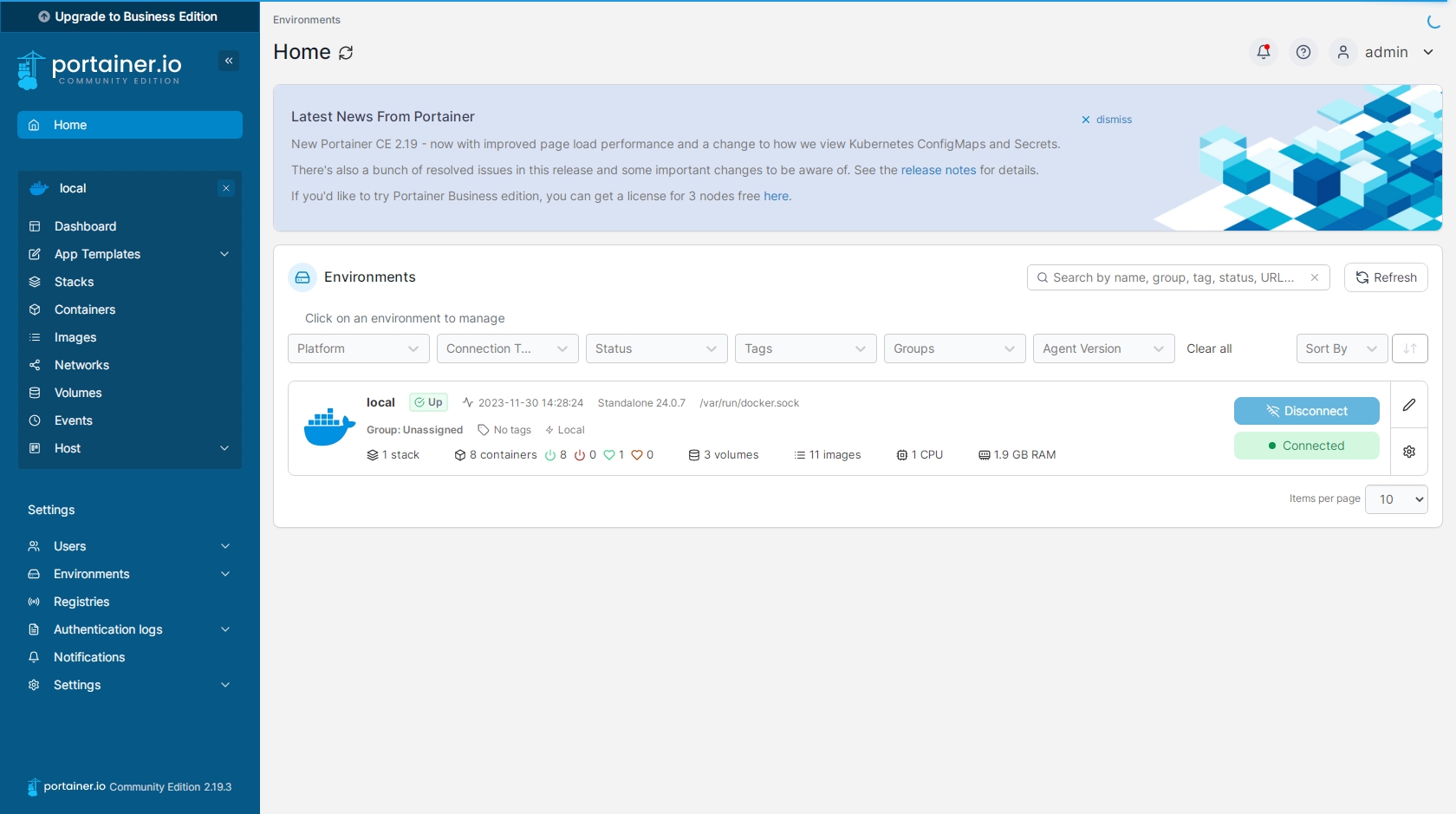Screen dimensions: 1456x814
Task: Click the 3 volumes database icon
Action: [694, 455]
